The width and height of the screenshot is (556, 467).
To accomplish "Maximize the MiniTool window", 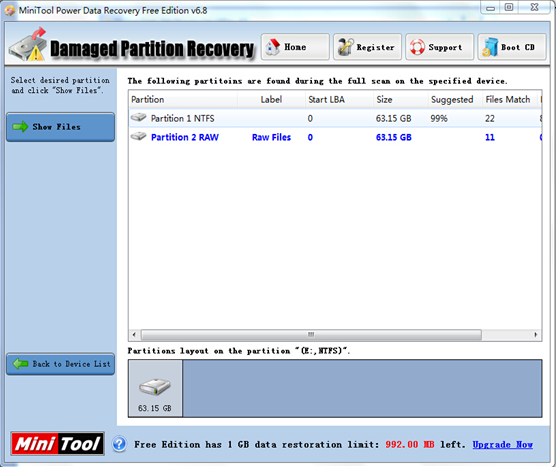I will click(509, 8).
